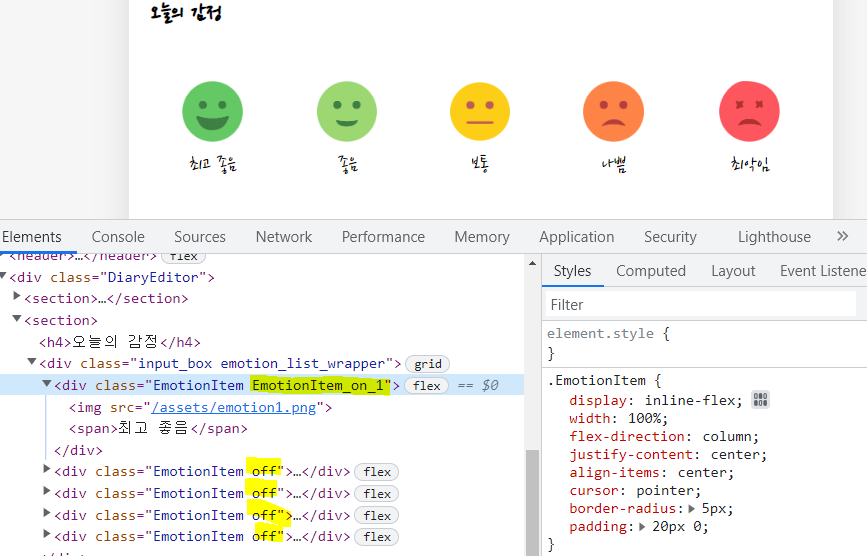Edit the align-items center value

pos(702,473)
